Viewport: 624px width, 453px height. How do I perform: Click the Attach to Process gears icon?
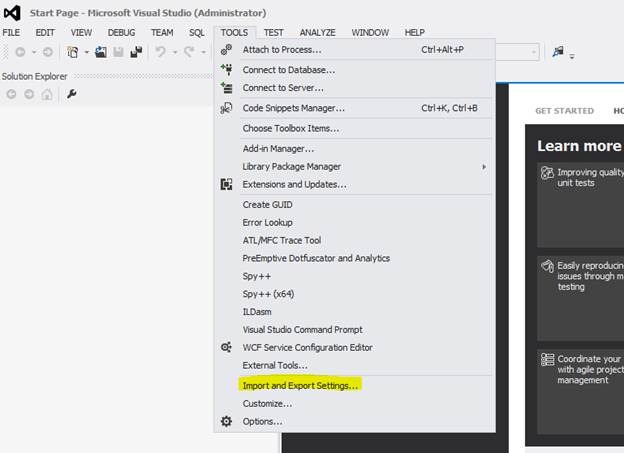(226, 50)
